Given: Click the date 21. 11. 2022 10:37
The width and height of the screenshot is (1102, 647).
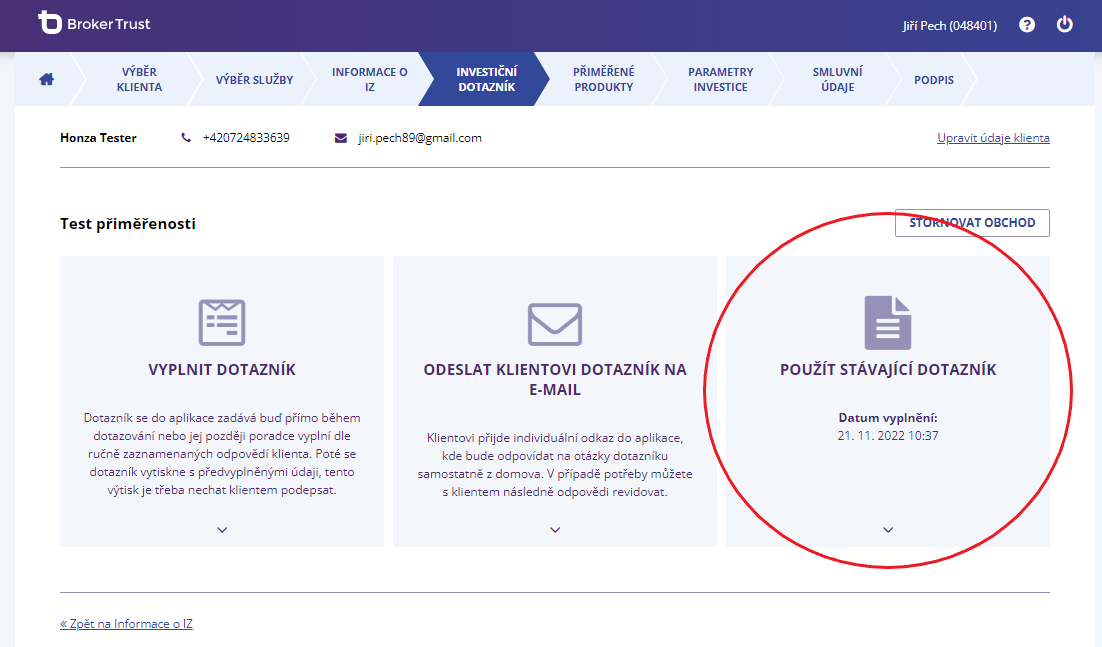Looking at the screenshot, I should [x=888, y=436].
